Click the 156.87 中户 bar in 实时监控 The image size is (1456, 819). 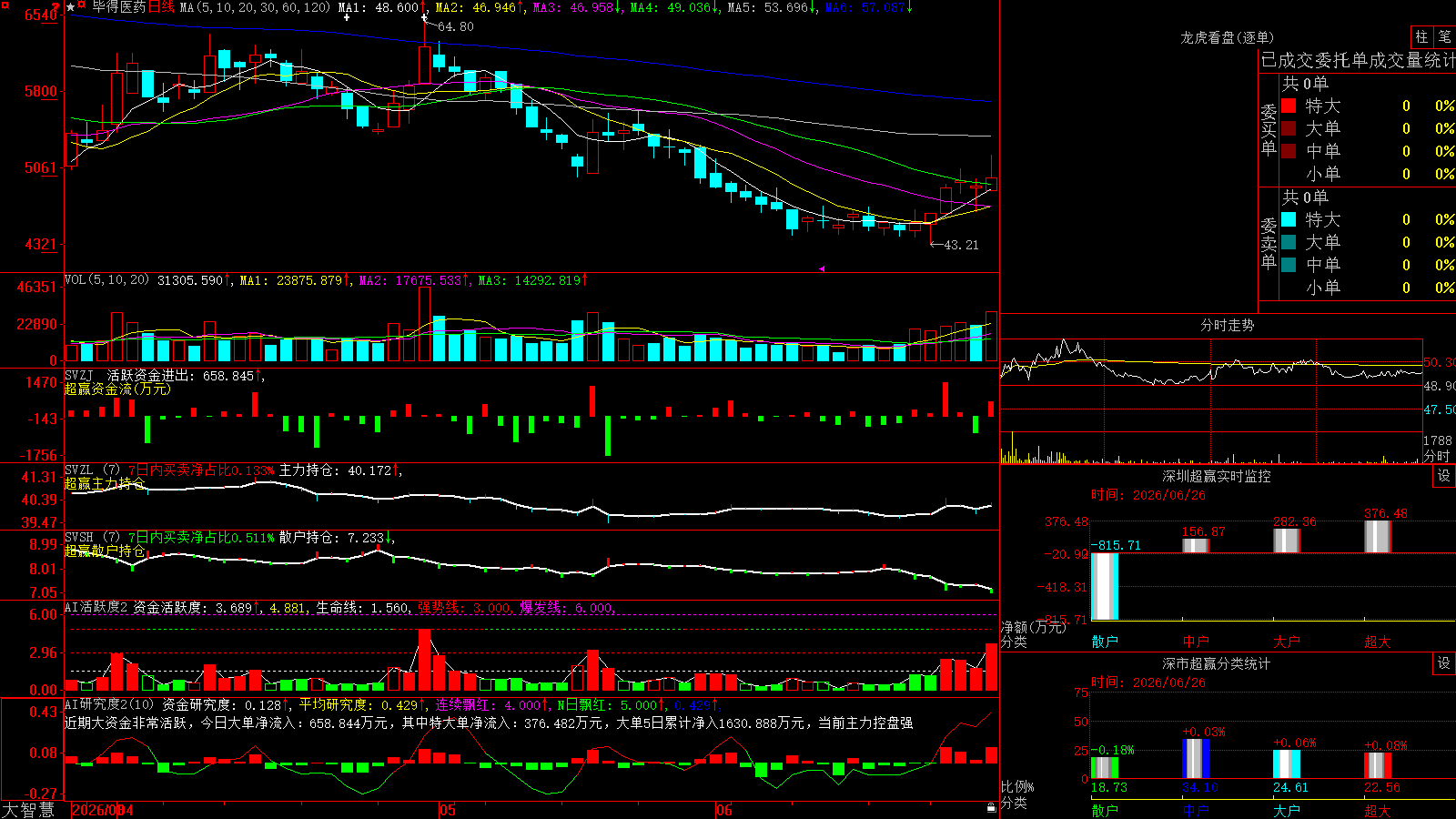pyautogui.click(x=1196, y=545)
